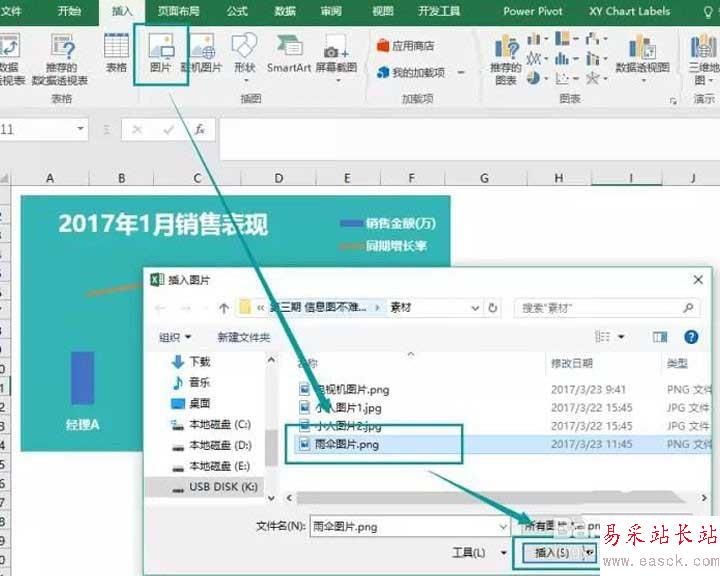Switch to the 公式 tab
Viewport: 720px width, 576px height.
point(237,11)
